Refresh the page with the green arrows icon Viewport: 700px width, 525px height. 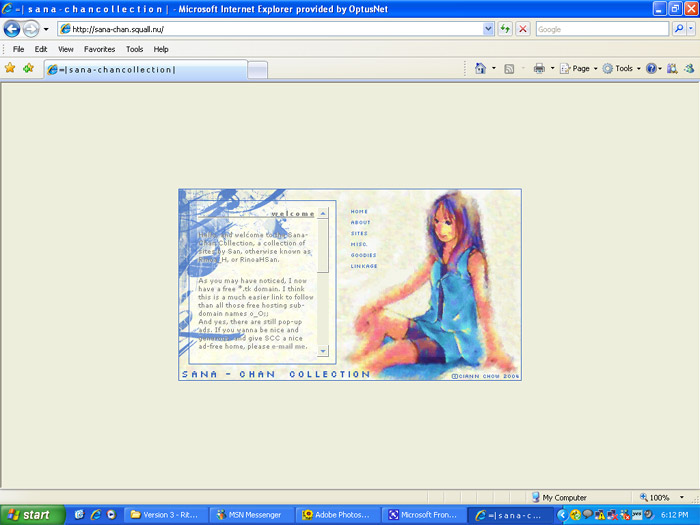tap(505, 29)
